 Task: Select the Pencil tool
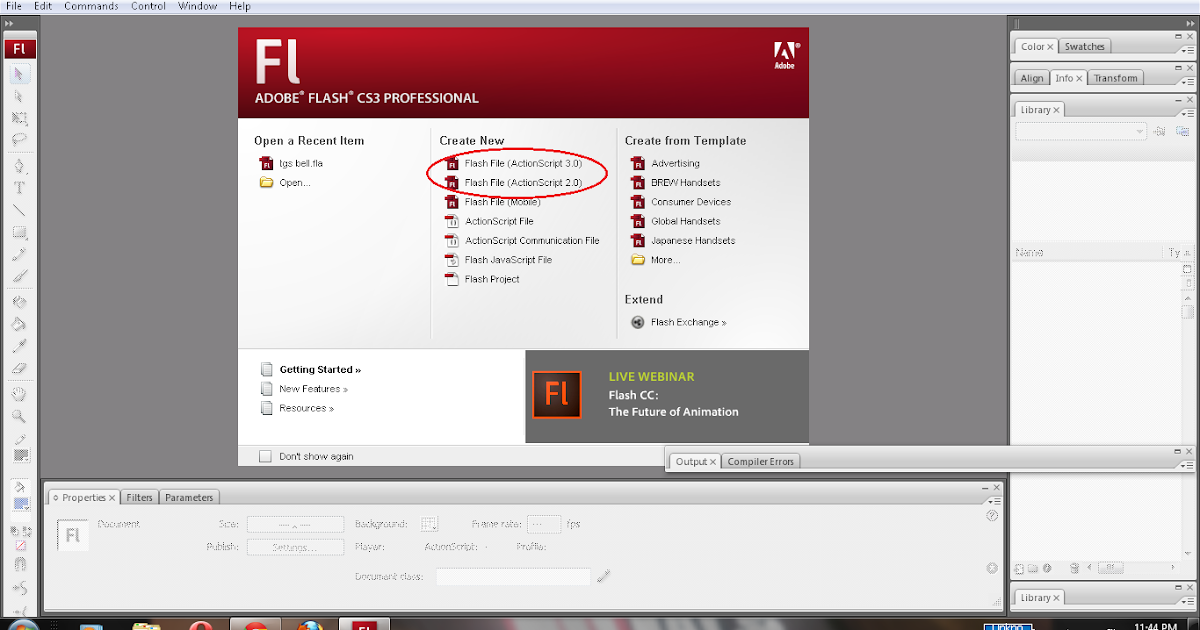pyautogui.click(x=19, y=254)
